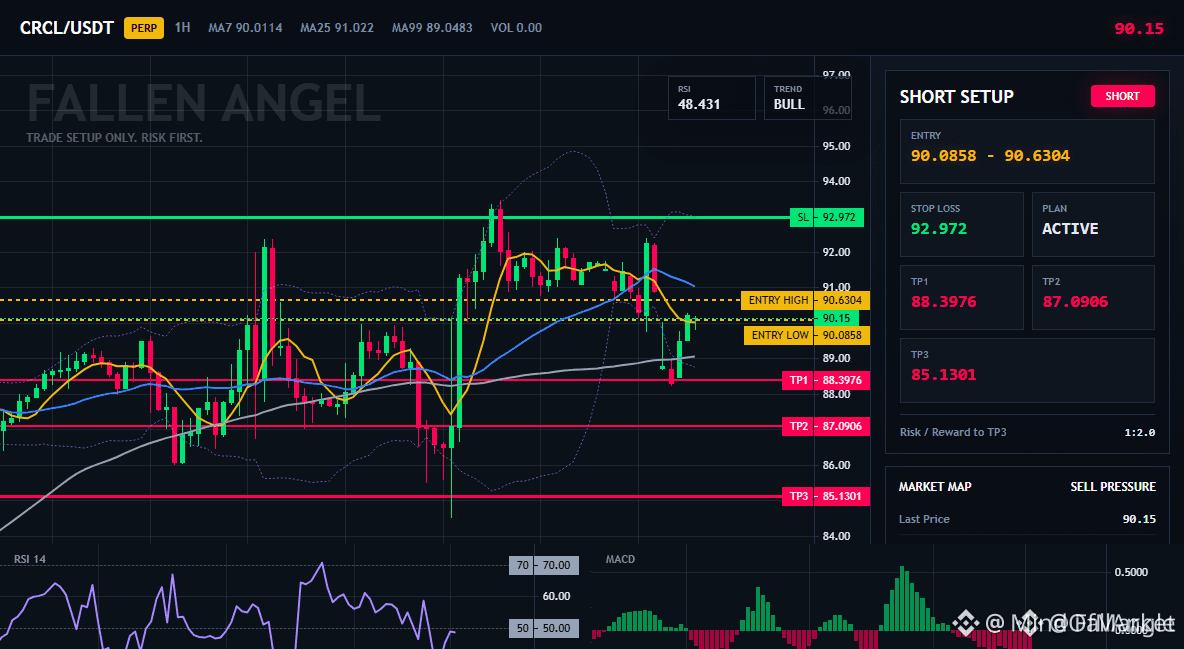Click the Last Price label
Screen dimensions: 1184x649
924,519
